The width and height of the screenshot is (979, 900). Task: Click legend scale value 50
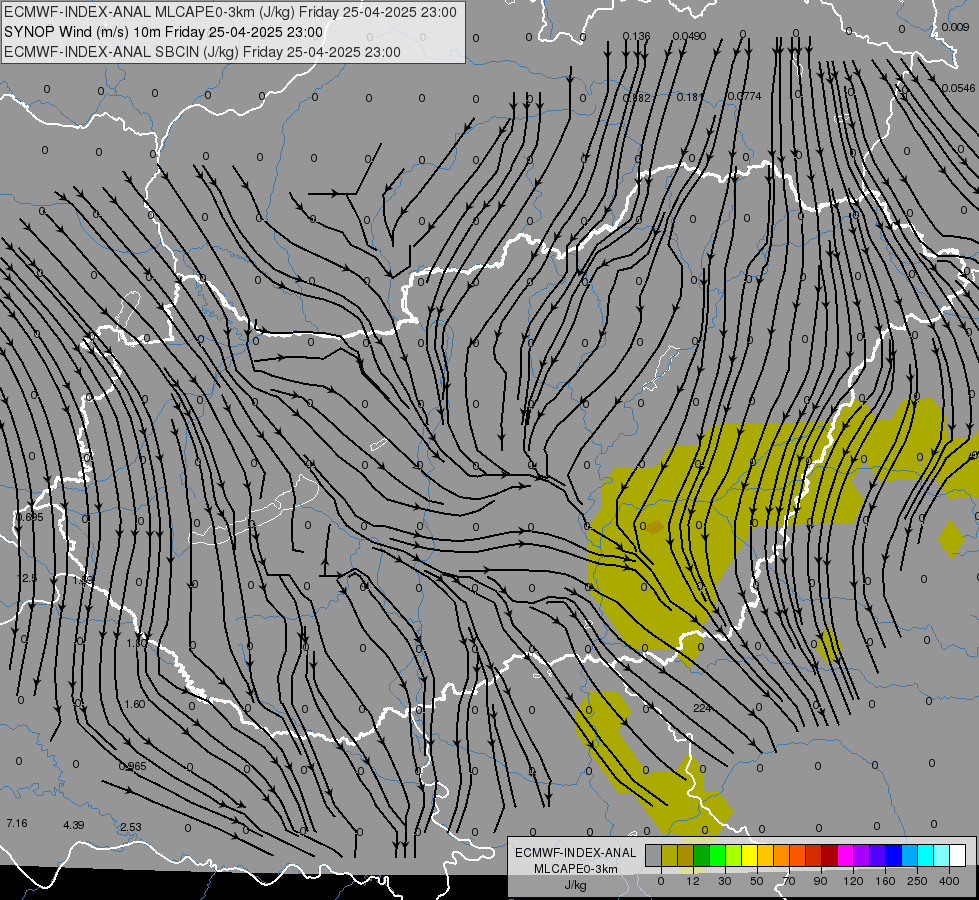click(757, 881)
